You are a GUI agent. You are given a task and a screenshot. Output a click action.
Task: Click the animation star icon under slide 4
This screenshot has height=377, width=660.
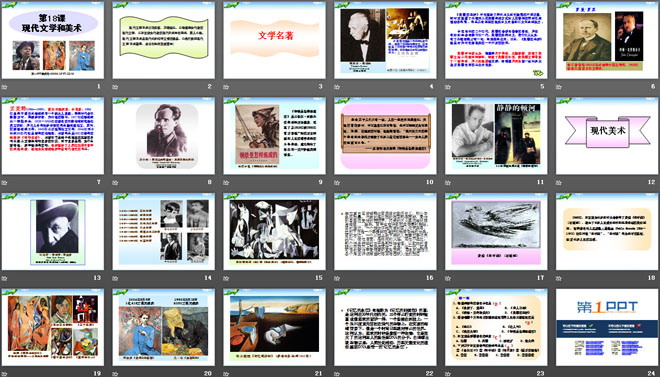pos(337,87)
